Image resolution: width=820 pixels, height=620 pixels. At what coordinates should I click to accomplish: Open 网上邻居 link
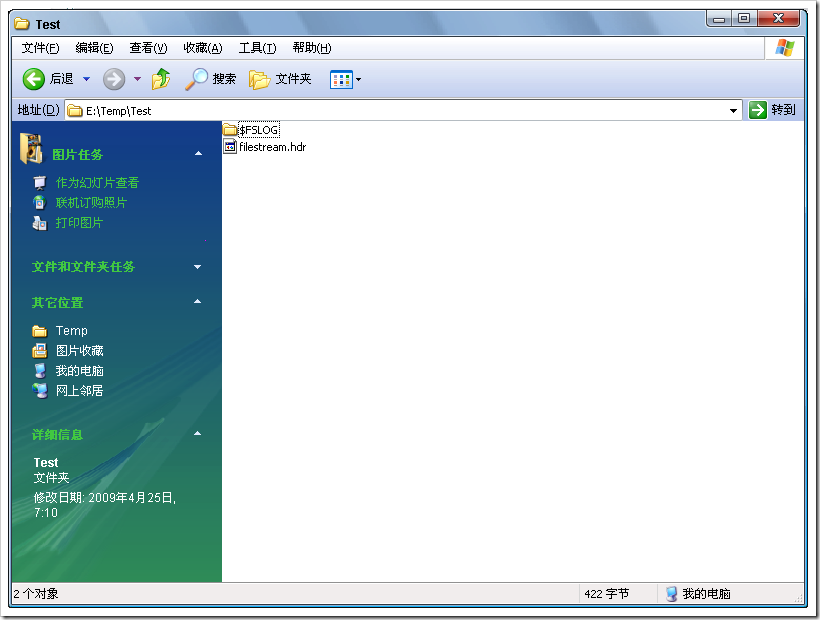[x=79, y=391]
